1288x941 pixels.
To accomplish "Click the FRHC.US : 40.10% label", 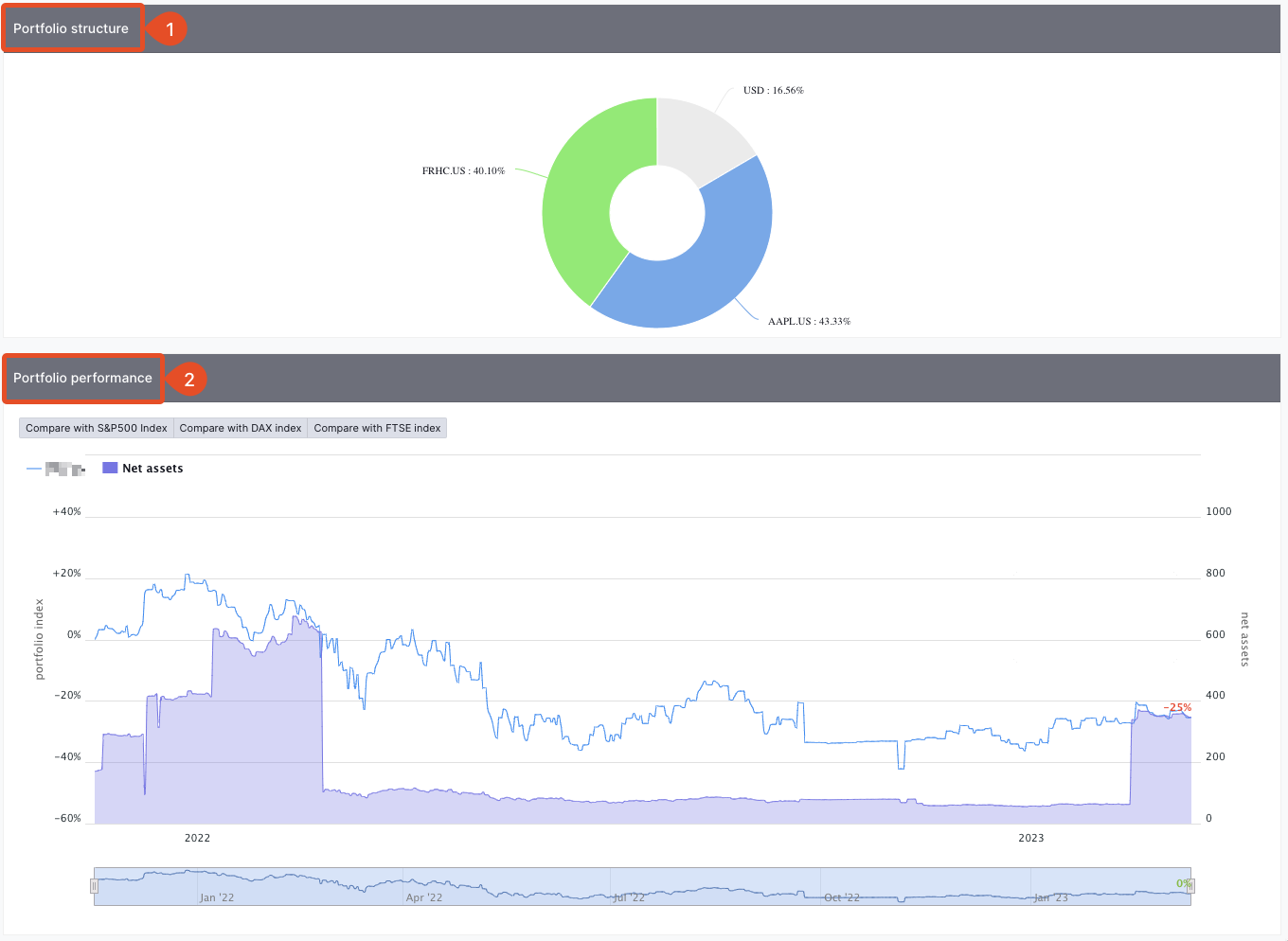I will click(x=463, y=169).
